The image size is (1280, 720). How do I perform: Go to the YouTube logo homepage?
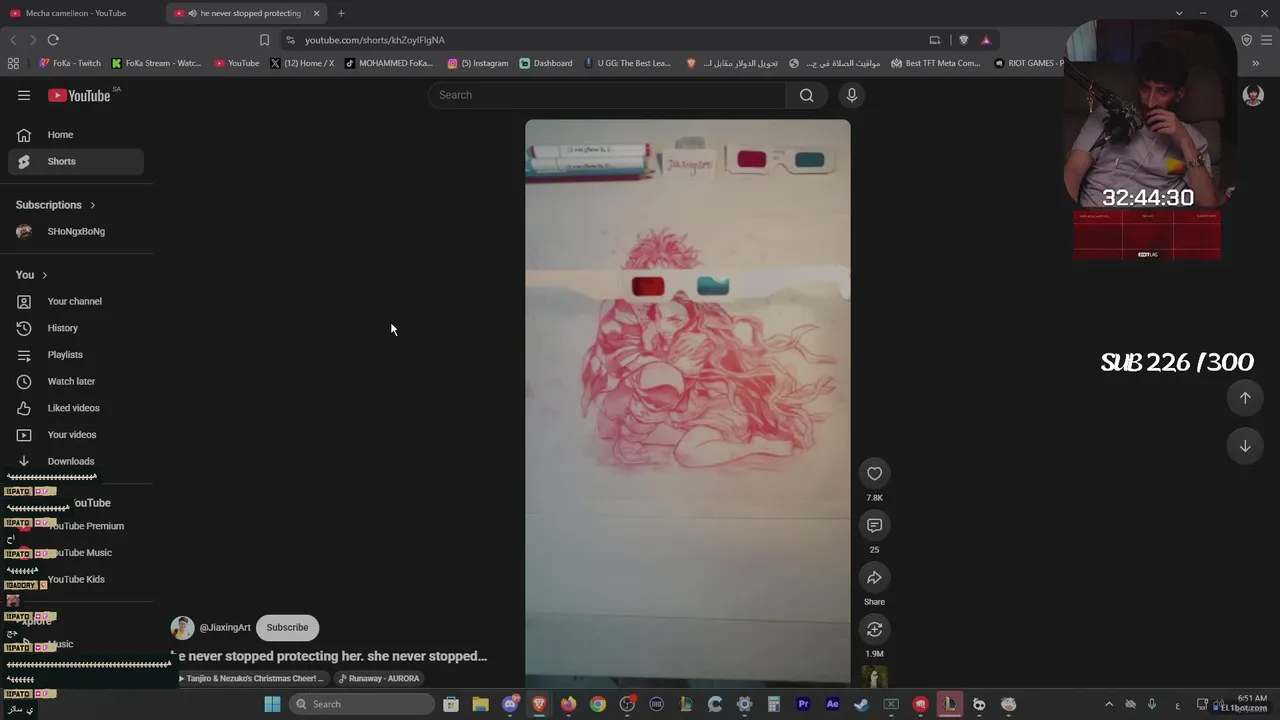[79, 95]
